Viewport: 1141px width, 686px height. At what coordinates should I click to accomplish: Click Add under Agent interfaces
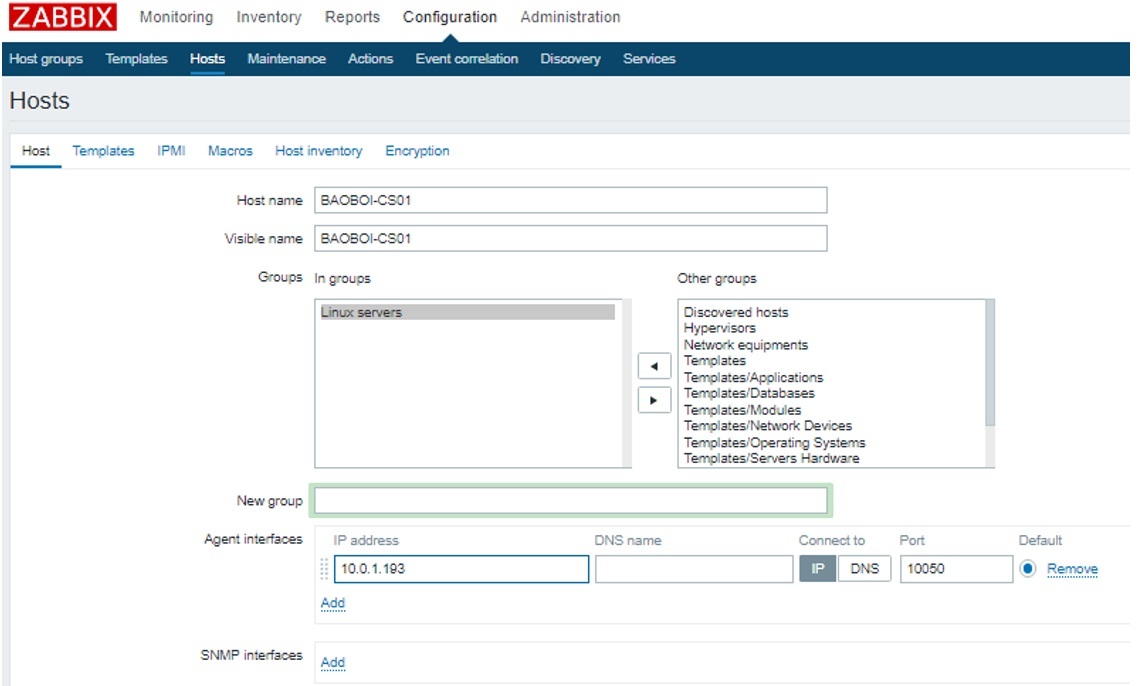tap(332, 603)
